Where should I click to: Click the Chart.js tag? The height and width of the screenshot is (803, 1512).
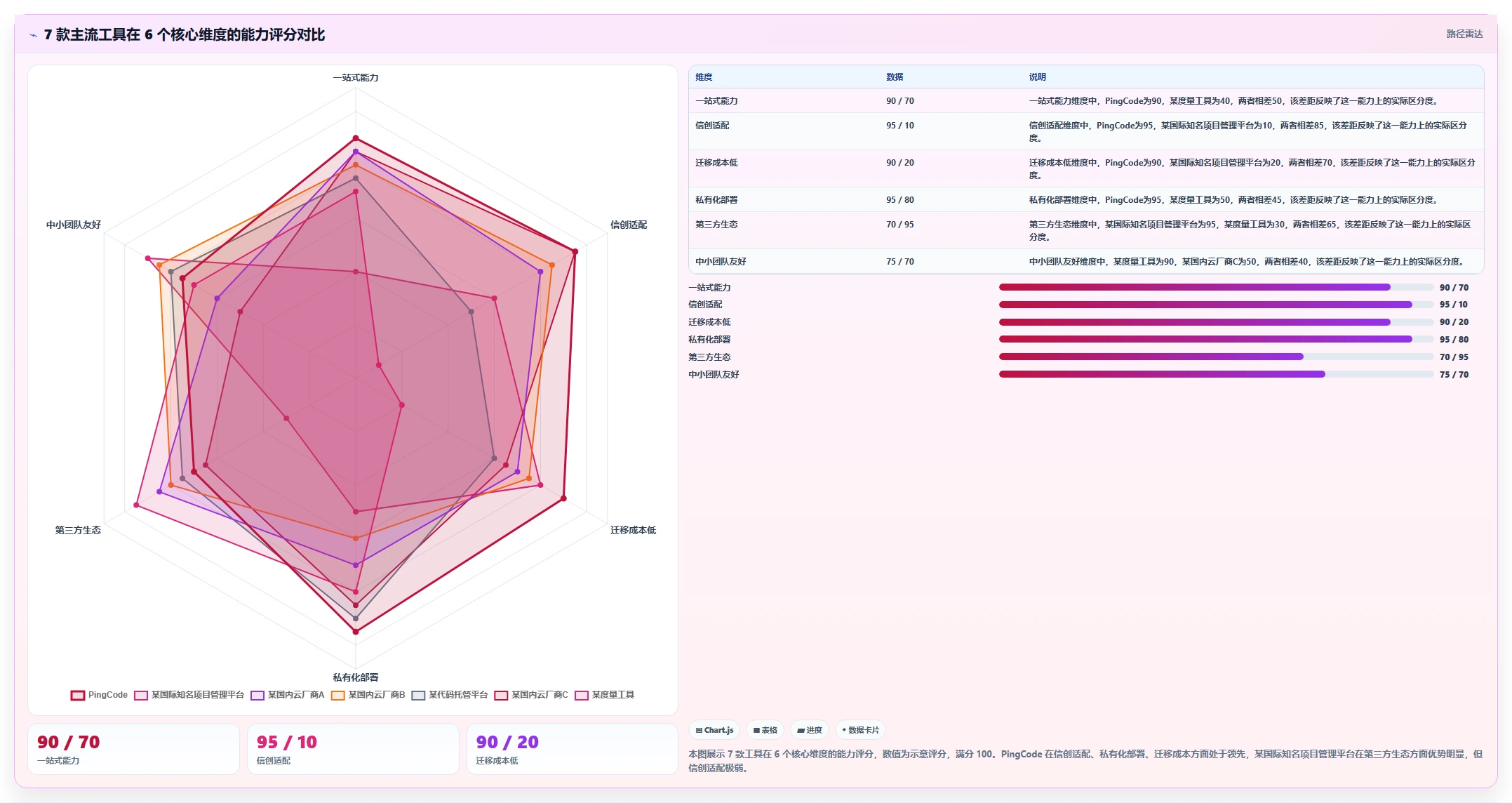coord(714,730)
